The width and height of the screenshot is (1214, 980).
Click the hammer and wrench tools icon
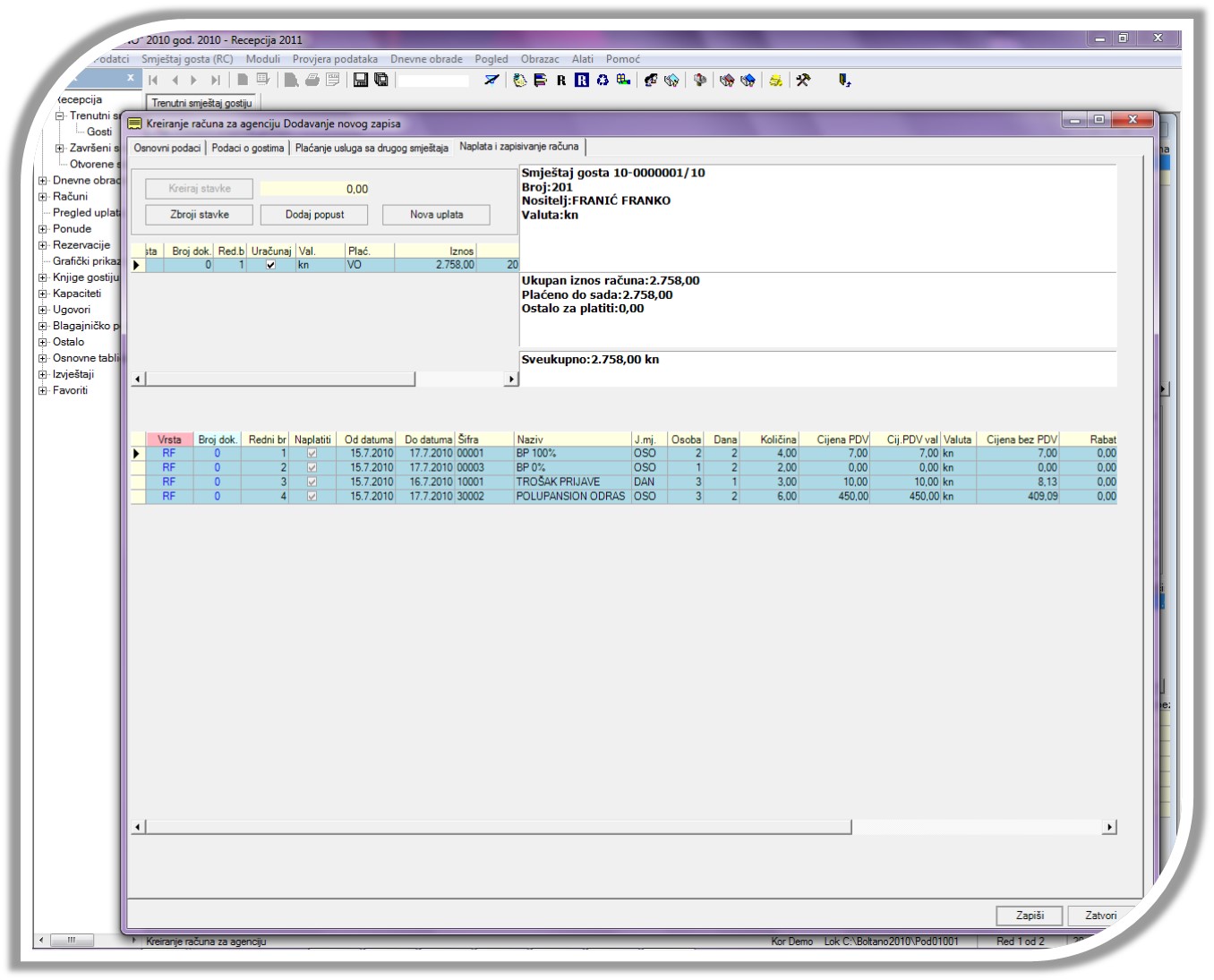tap(803, 81)
